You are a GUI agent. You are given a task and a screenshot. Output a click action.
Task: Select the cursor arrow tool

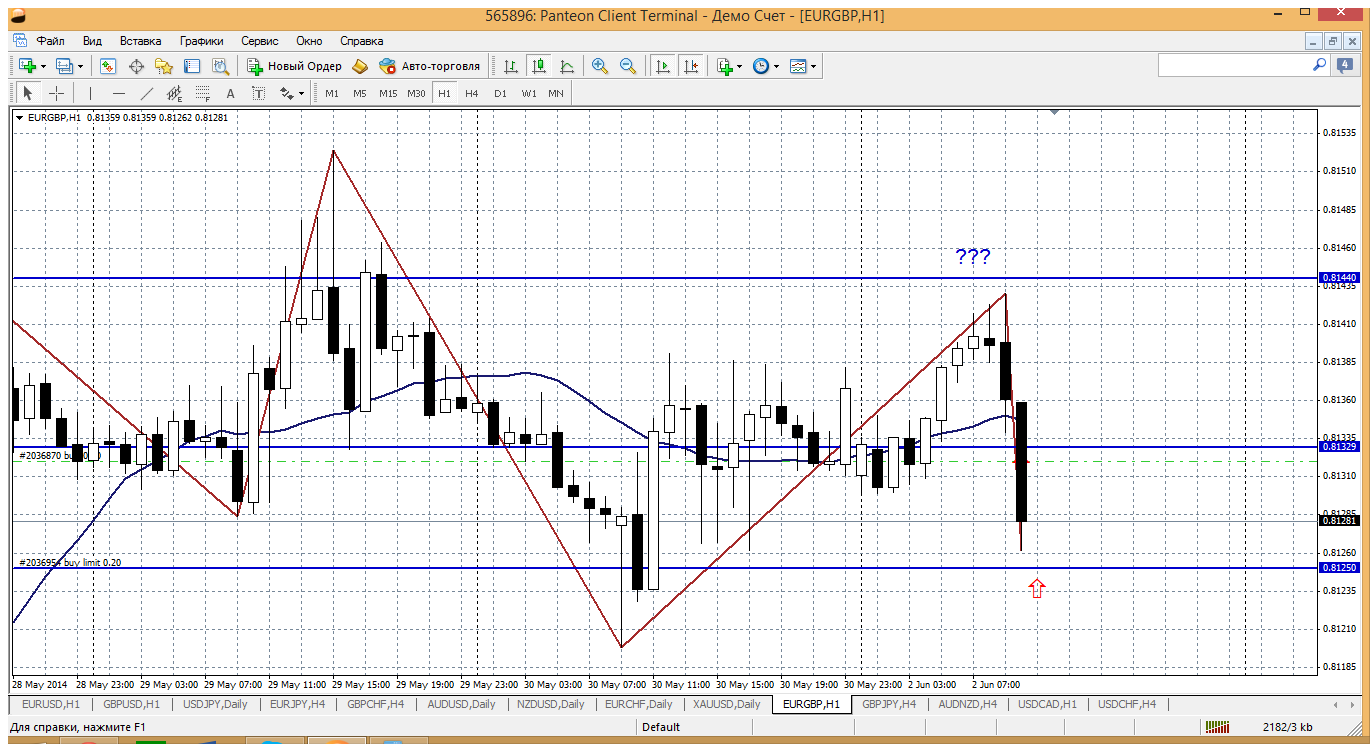click(x=28, y=93)
